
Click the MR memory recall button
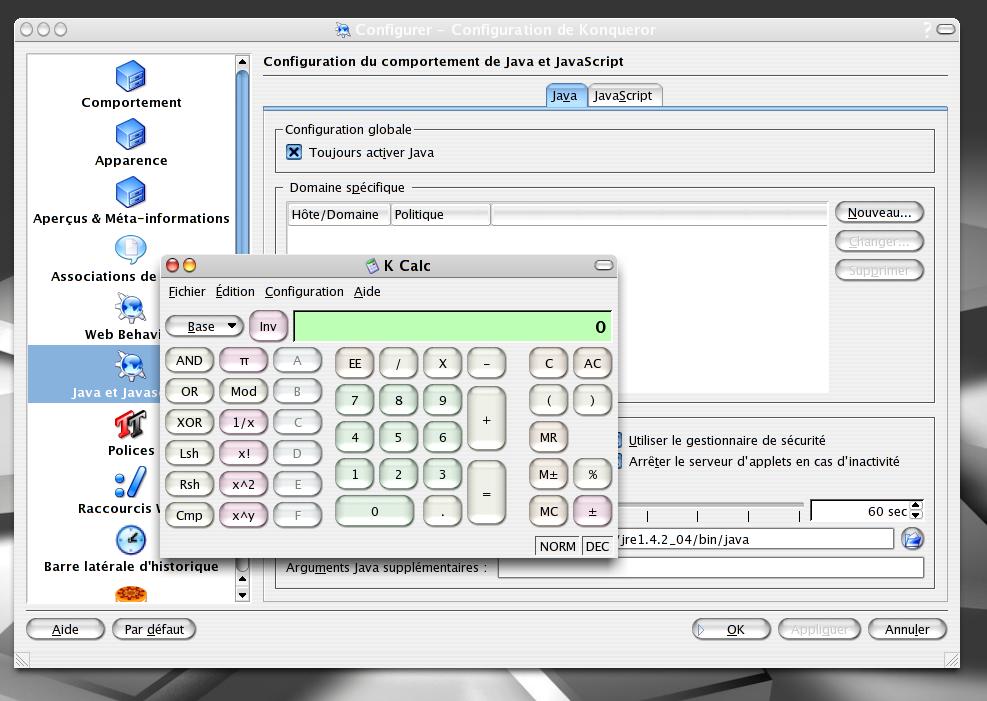click(549, 437)
